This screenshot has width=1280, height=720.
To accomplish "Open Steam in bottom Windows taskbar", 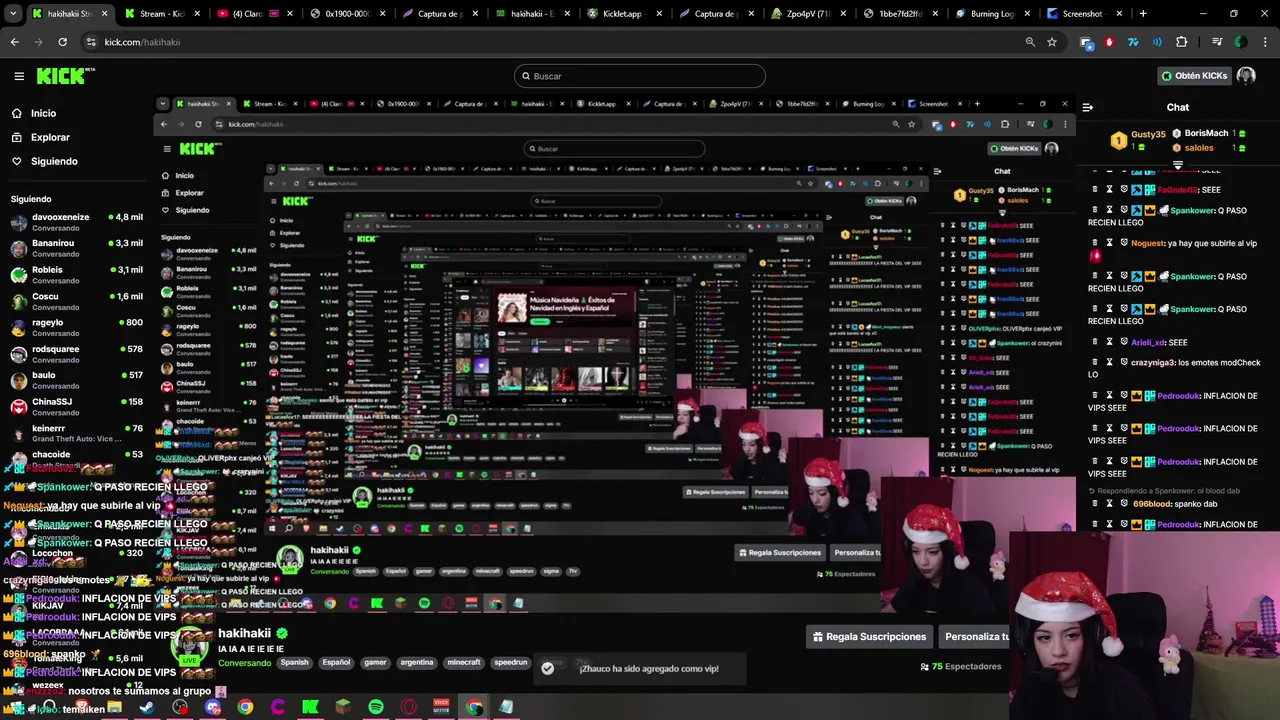I will pos(147,707).
